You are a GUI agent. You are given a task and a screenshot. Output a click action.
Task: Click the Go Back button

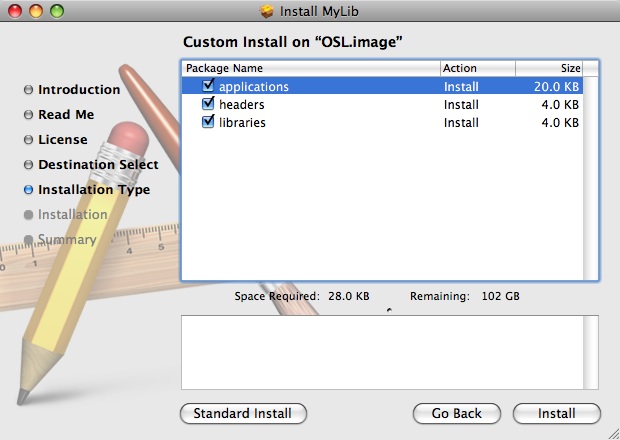(456, 413)
